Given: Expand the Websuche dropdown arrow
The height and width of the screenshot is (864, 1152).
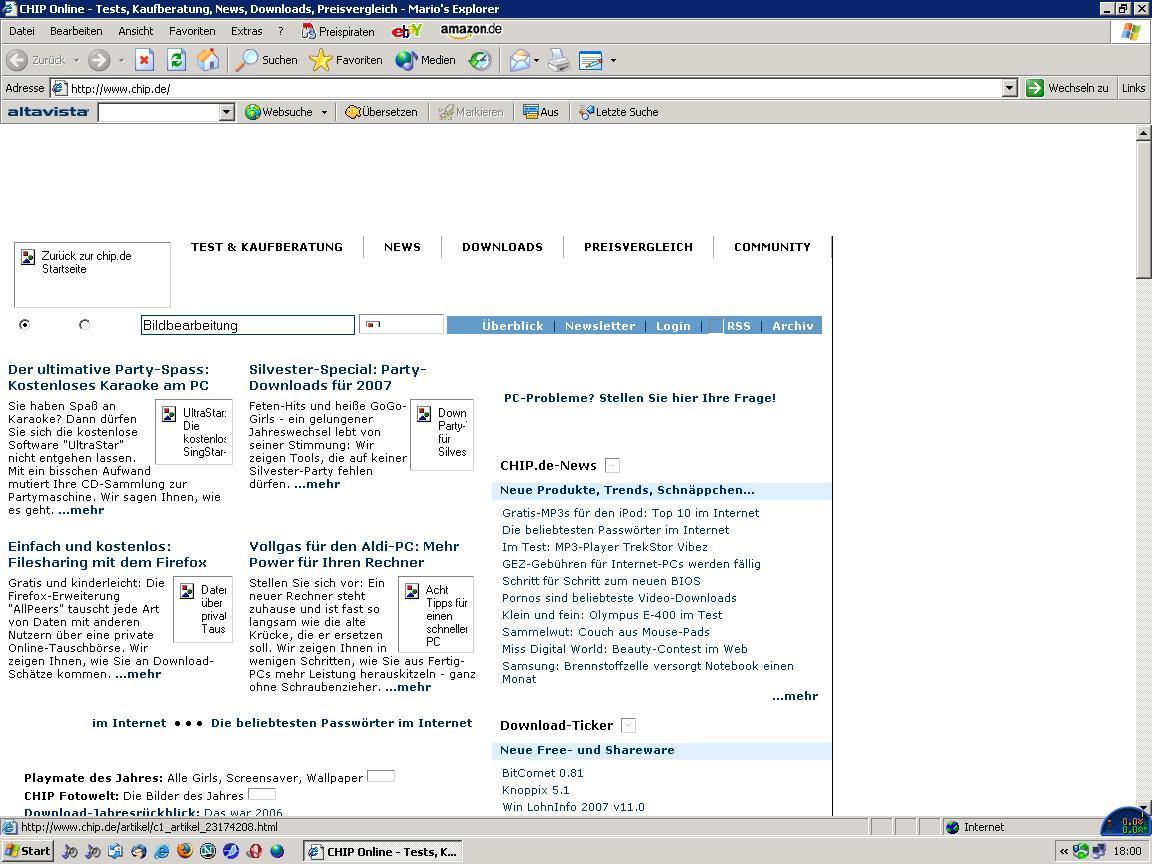Looking at the screenshot, I should point(324,112).
